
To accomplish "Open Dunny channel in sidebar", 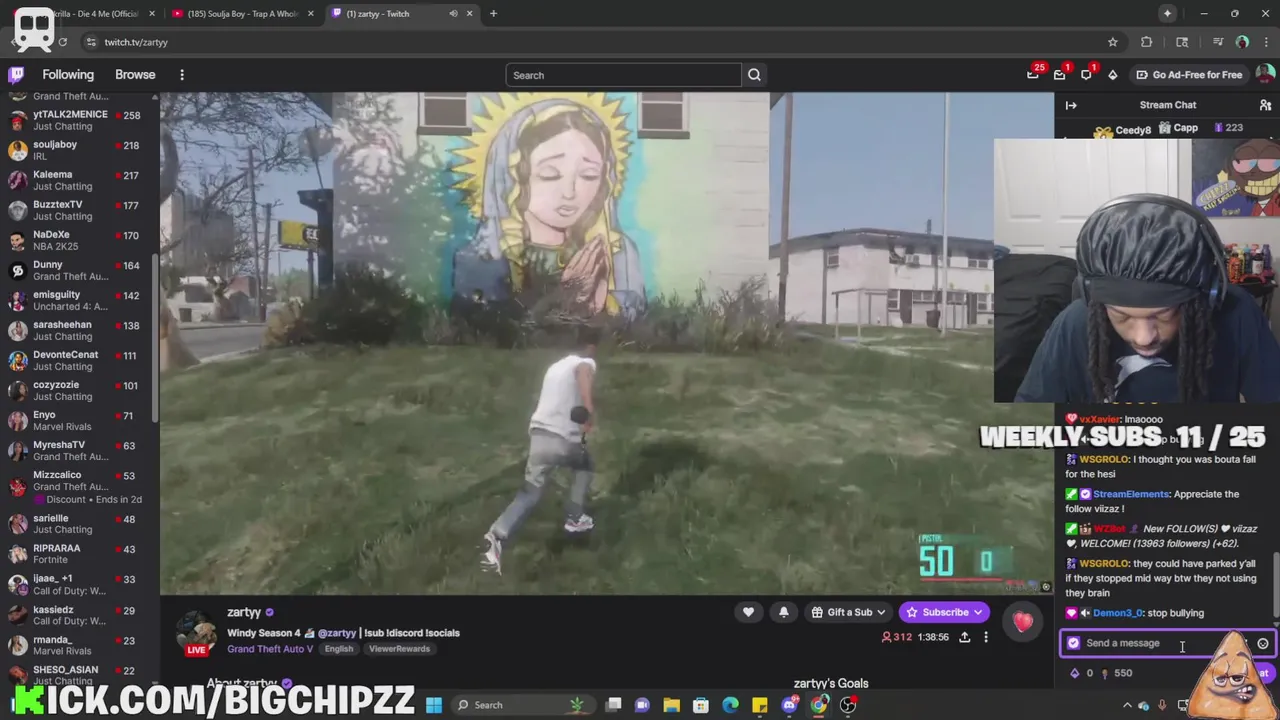I will [x=78, y=270].
